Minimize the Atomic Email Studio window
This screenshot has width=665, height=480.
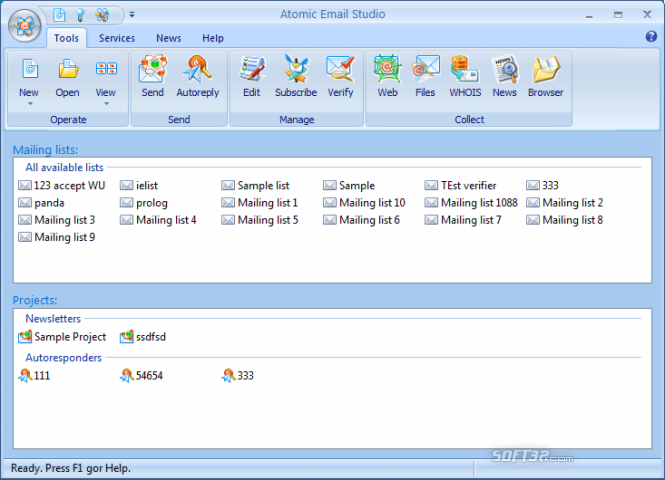coord(589,15)
